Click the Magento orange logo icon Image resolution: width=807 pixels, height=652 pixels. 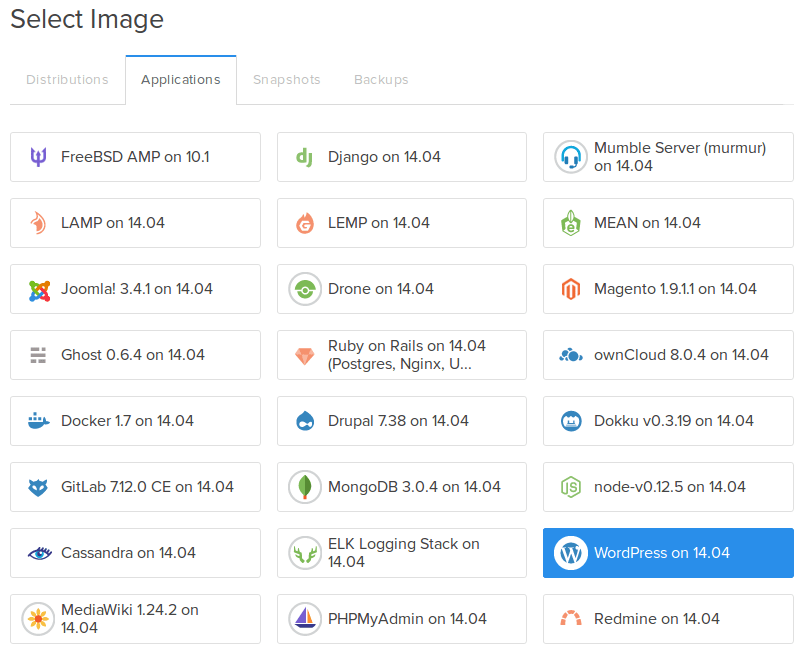pos(571,289)
